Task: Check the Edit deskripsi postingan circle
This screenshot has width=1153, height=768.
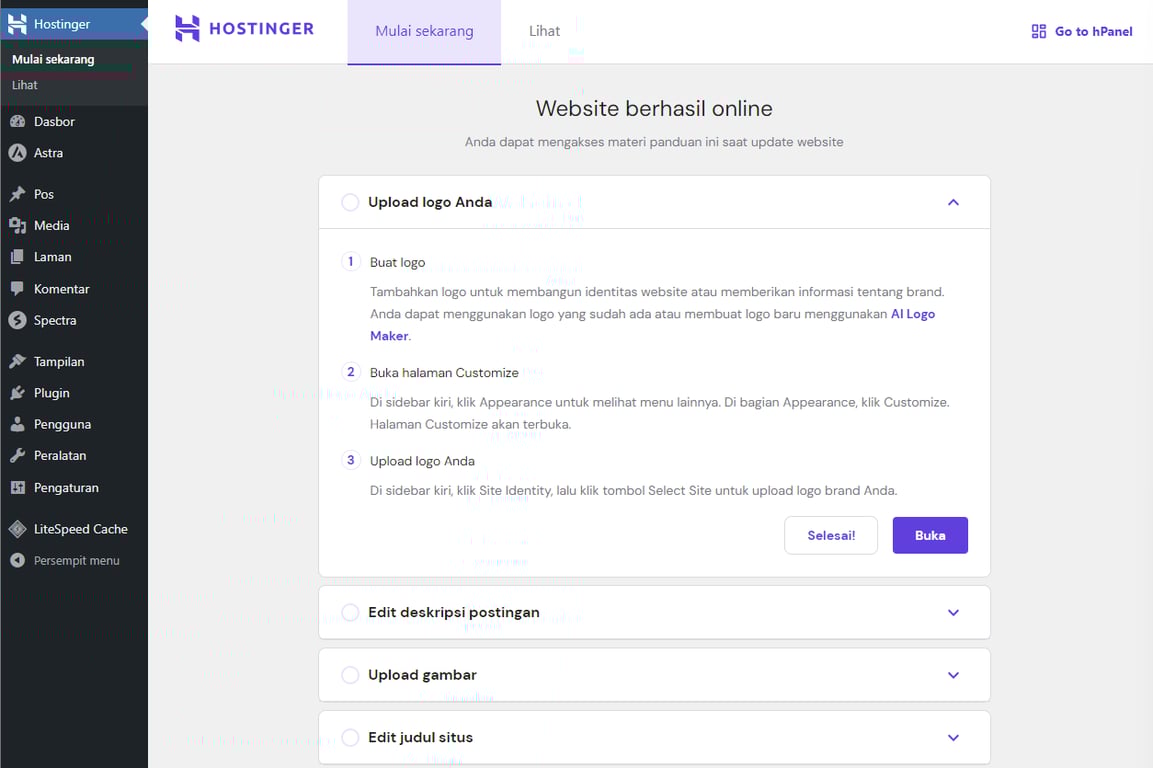Action: (x=350, y=612)
